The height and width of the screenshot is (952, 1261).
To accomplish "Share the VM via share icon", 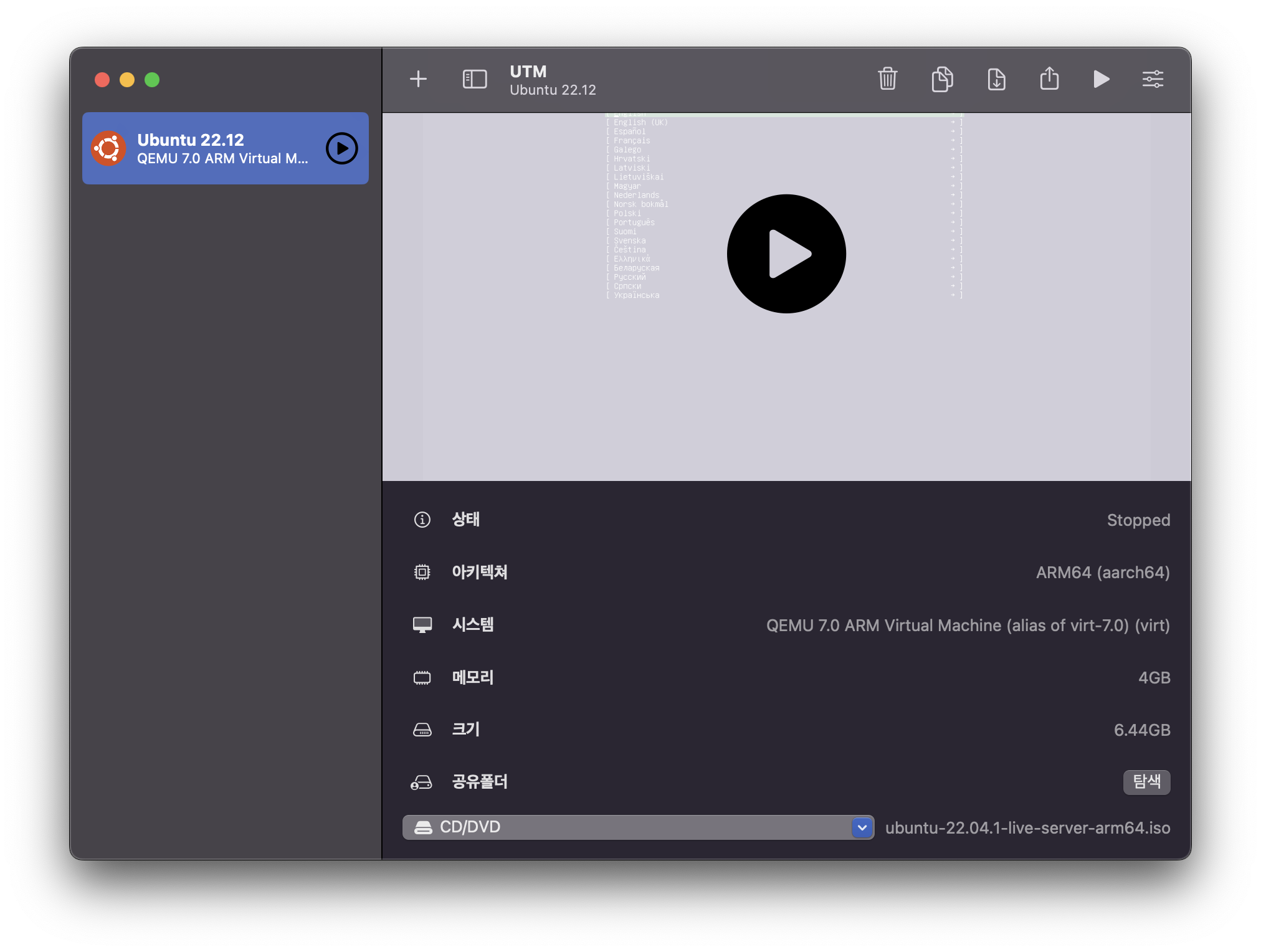I will 1049,79.
